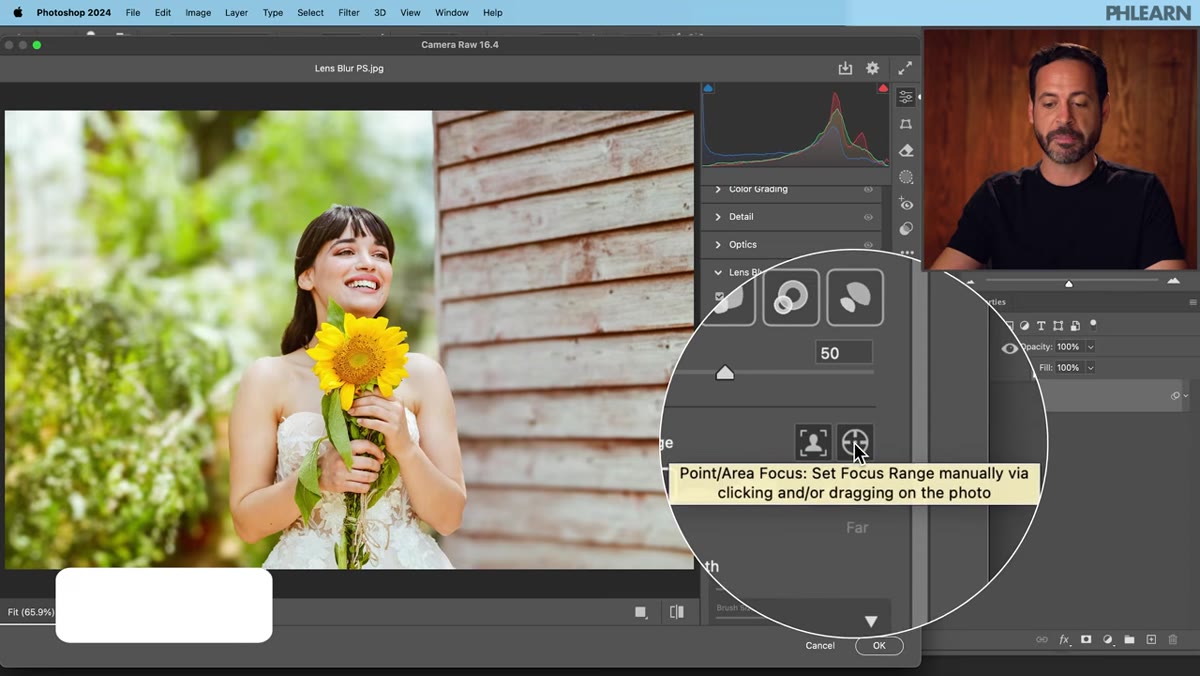
Task: Filter layers by shape layers icon
Action: click(1058, 325)
